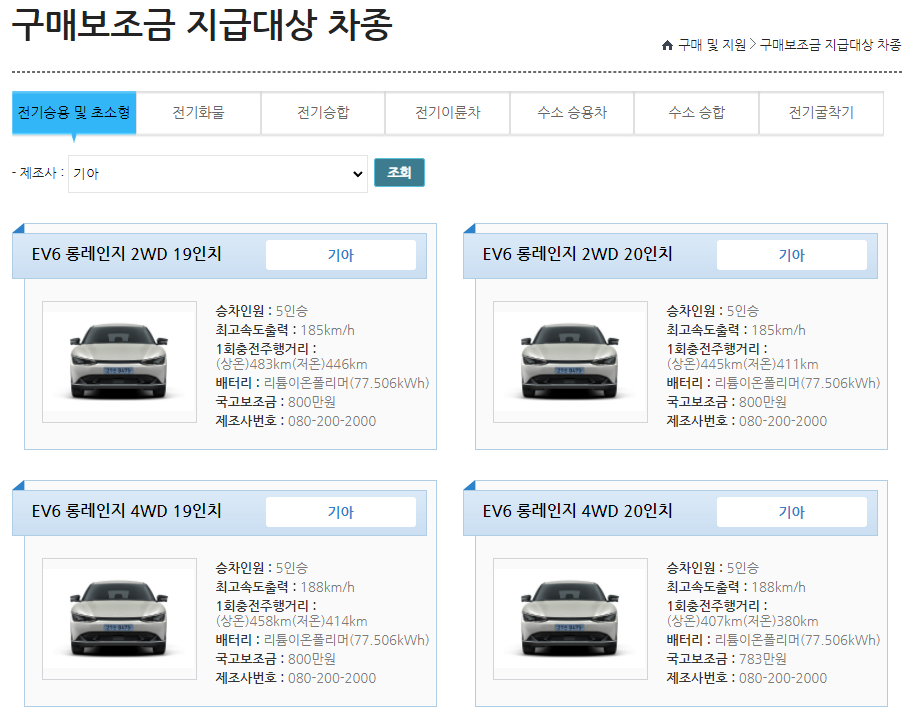Click 최고속도출력 185km/h in 2WD 20인치 card

tap(736, 330)
